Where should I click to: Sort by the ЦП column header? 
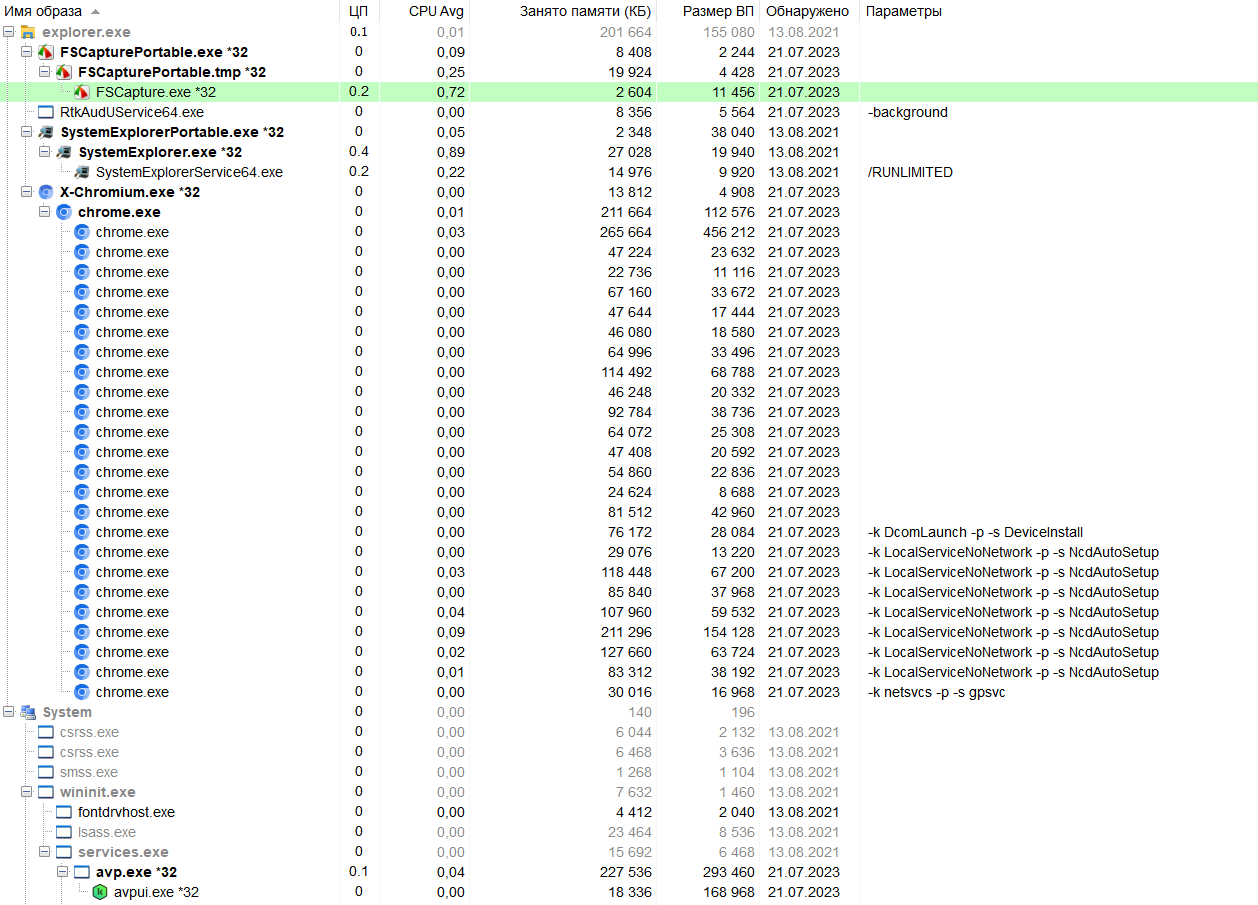coord(359,11)
